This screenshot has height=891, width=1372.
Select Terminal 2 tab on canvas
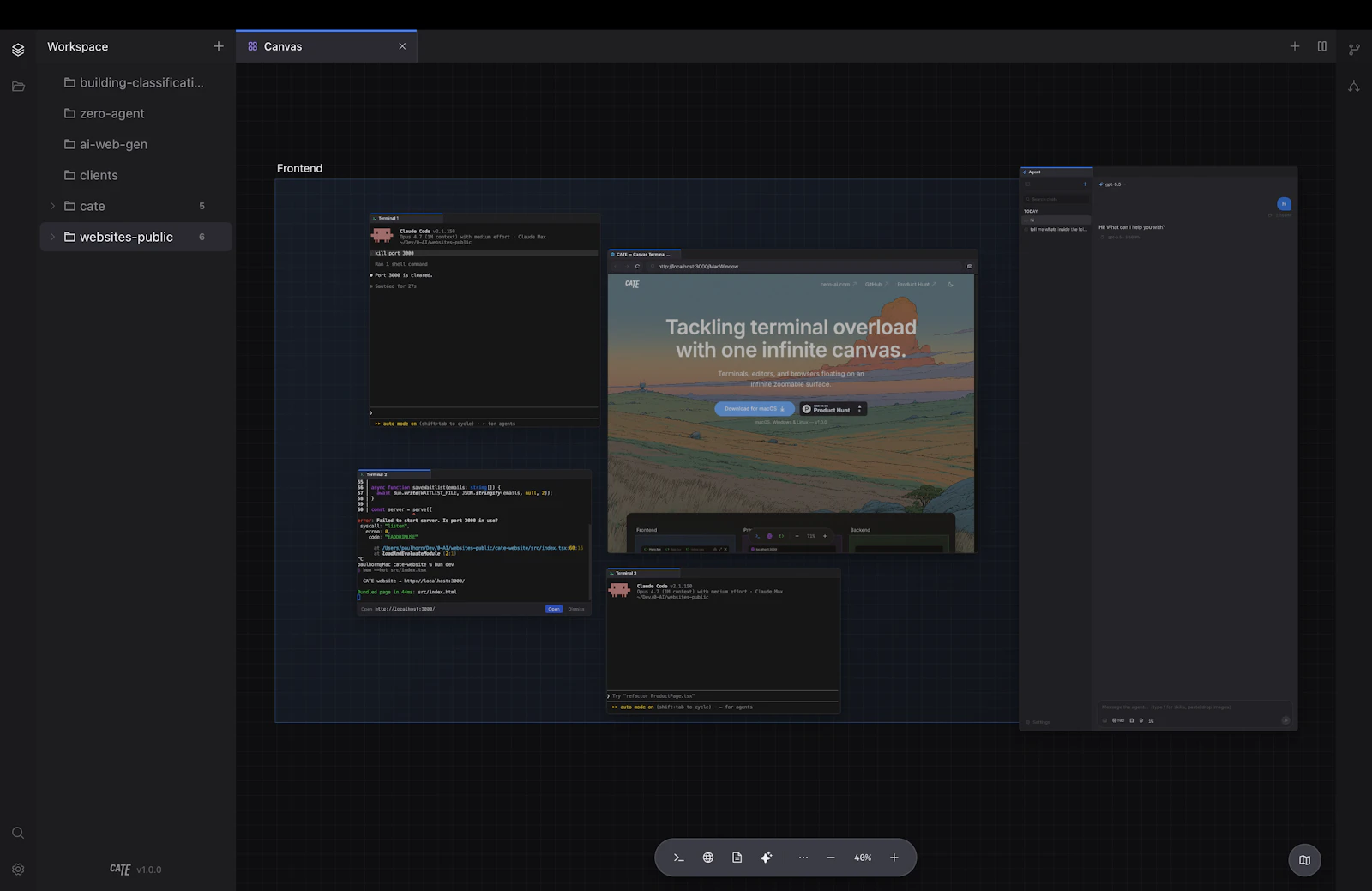point(394,474)
